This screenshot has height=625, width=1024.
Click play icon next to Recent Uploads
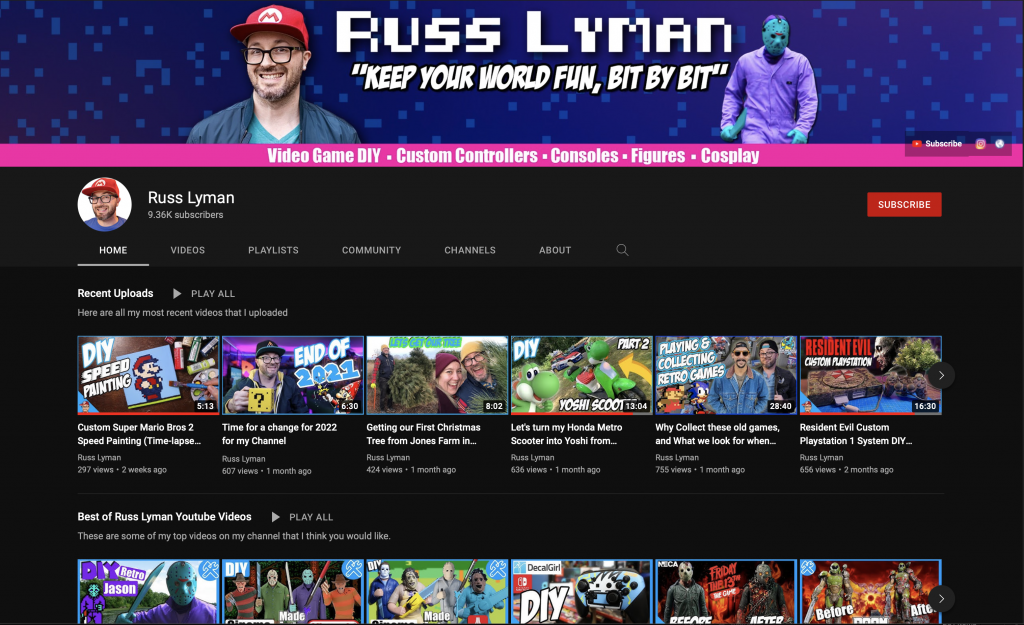tap(177, 294)
